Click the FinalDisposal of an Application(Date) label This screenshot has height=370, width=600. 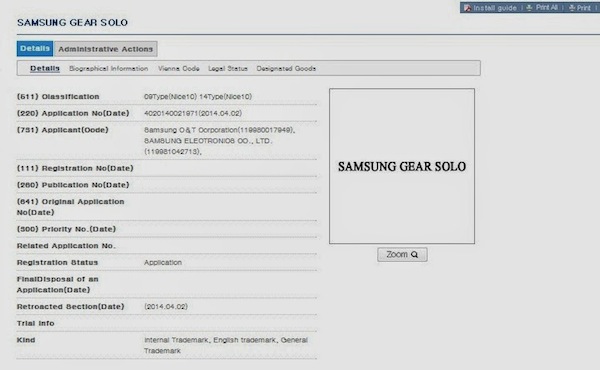[x=58, y=284]
